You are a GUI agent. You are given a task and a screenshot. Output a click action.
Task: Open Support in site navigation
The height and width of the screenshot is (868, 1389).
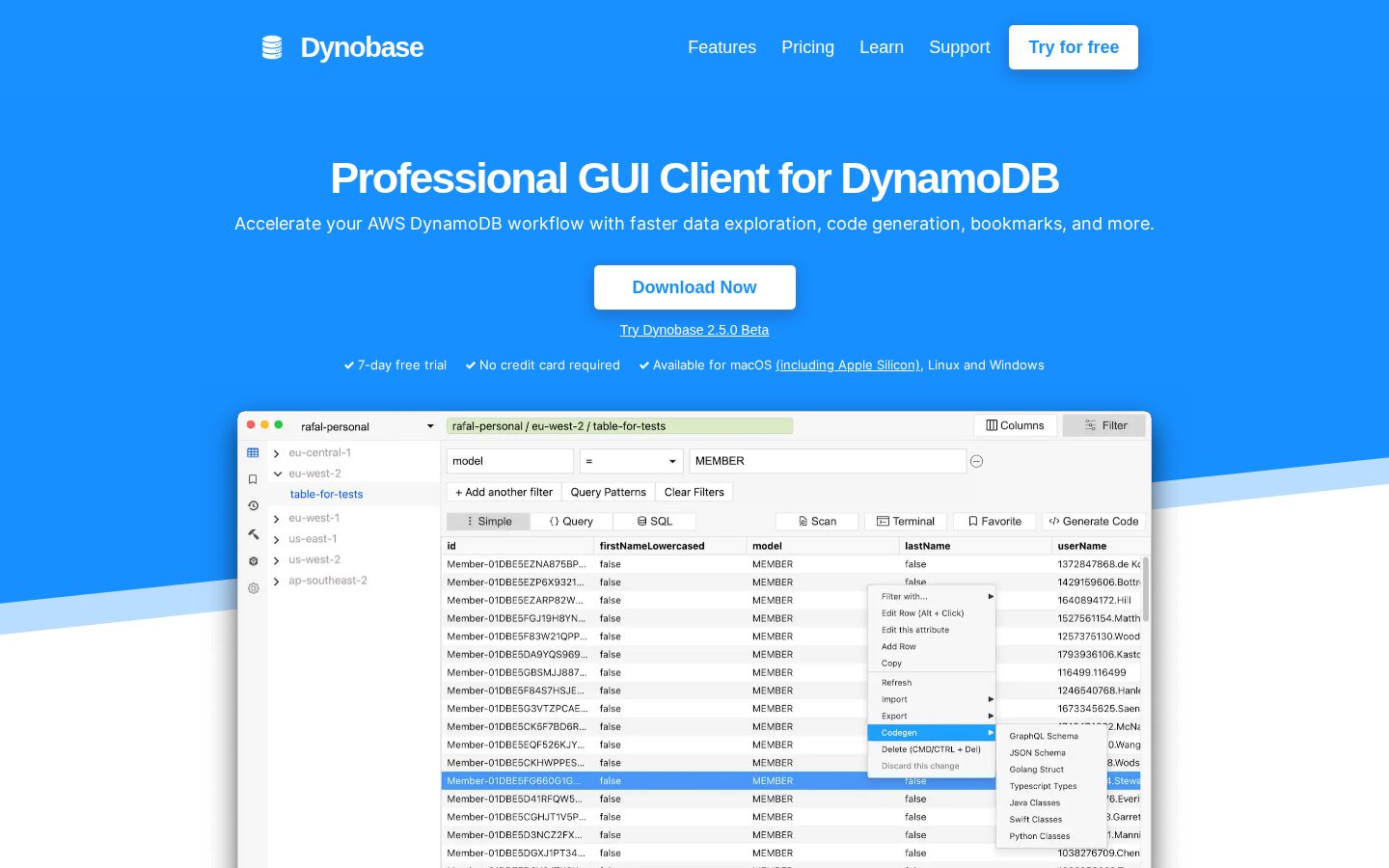pos(959,47)
